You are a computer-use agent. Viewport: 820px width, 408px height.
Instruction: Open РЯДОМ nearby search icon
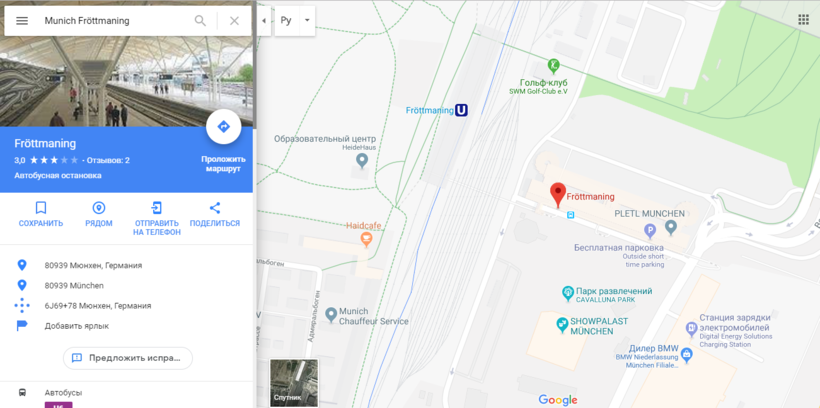(x=99, y=215)
